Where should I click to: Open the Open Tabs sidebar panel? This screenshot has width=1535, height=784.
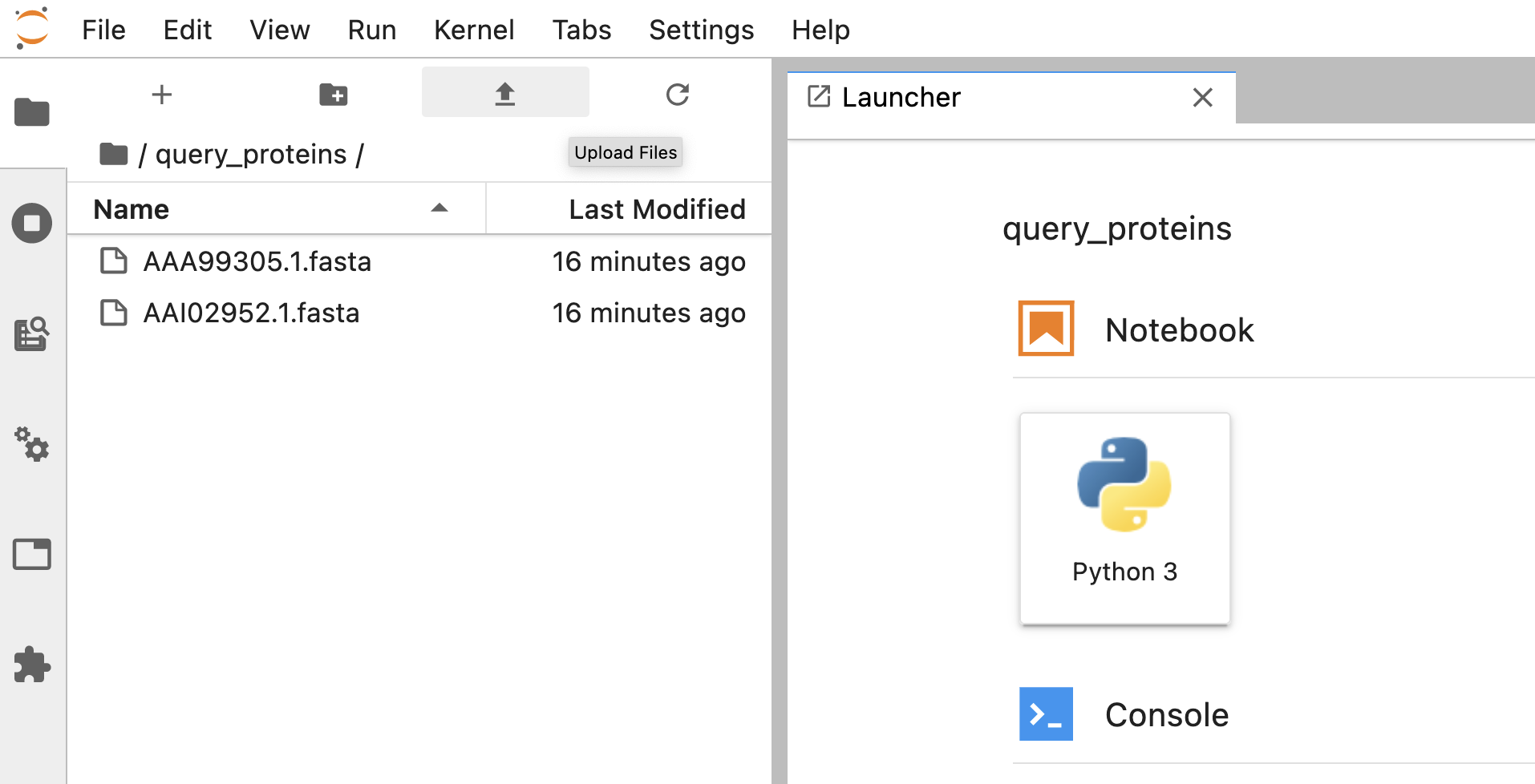pos(32,554)
